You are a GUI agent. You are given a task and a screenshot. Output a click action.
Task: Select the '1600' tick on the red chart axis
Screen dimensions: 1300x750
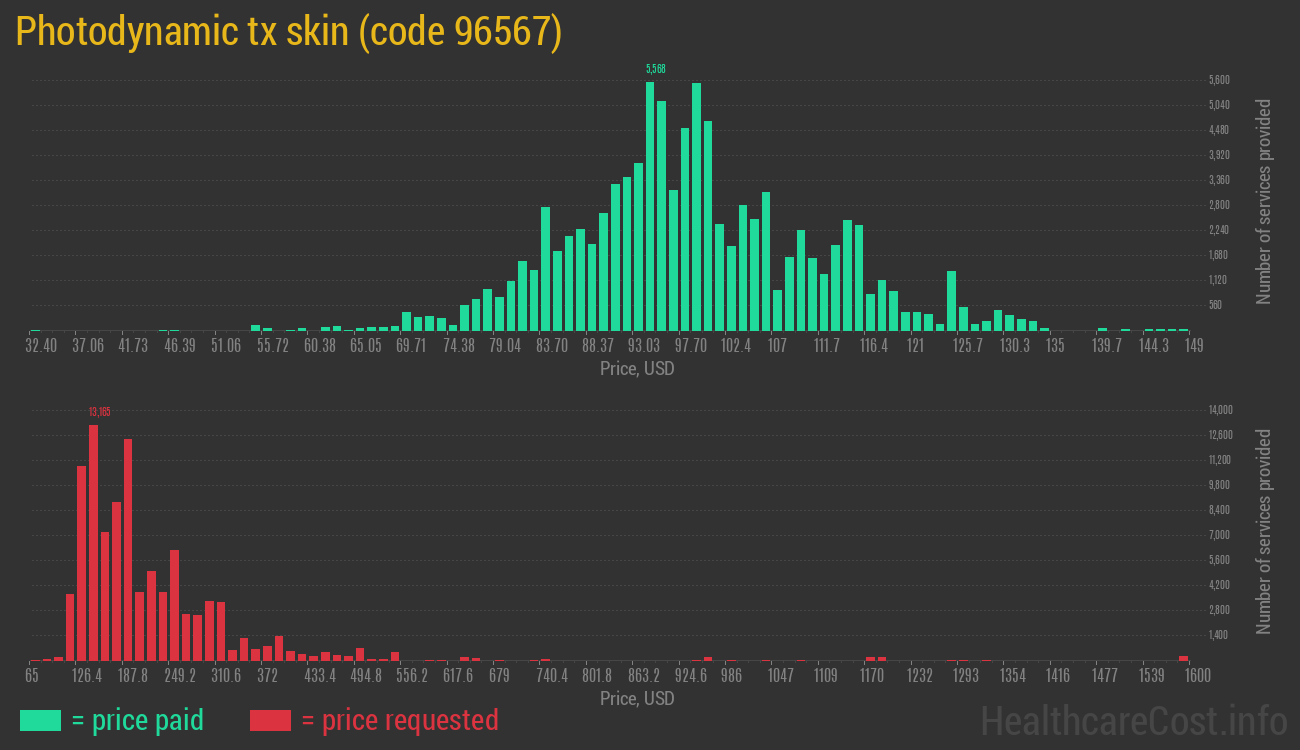point(1196,675)
